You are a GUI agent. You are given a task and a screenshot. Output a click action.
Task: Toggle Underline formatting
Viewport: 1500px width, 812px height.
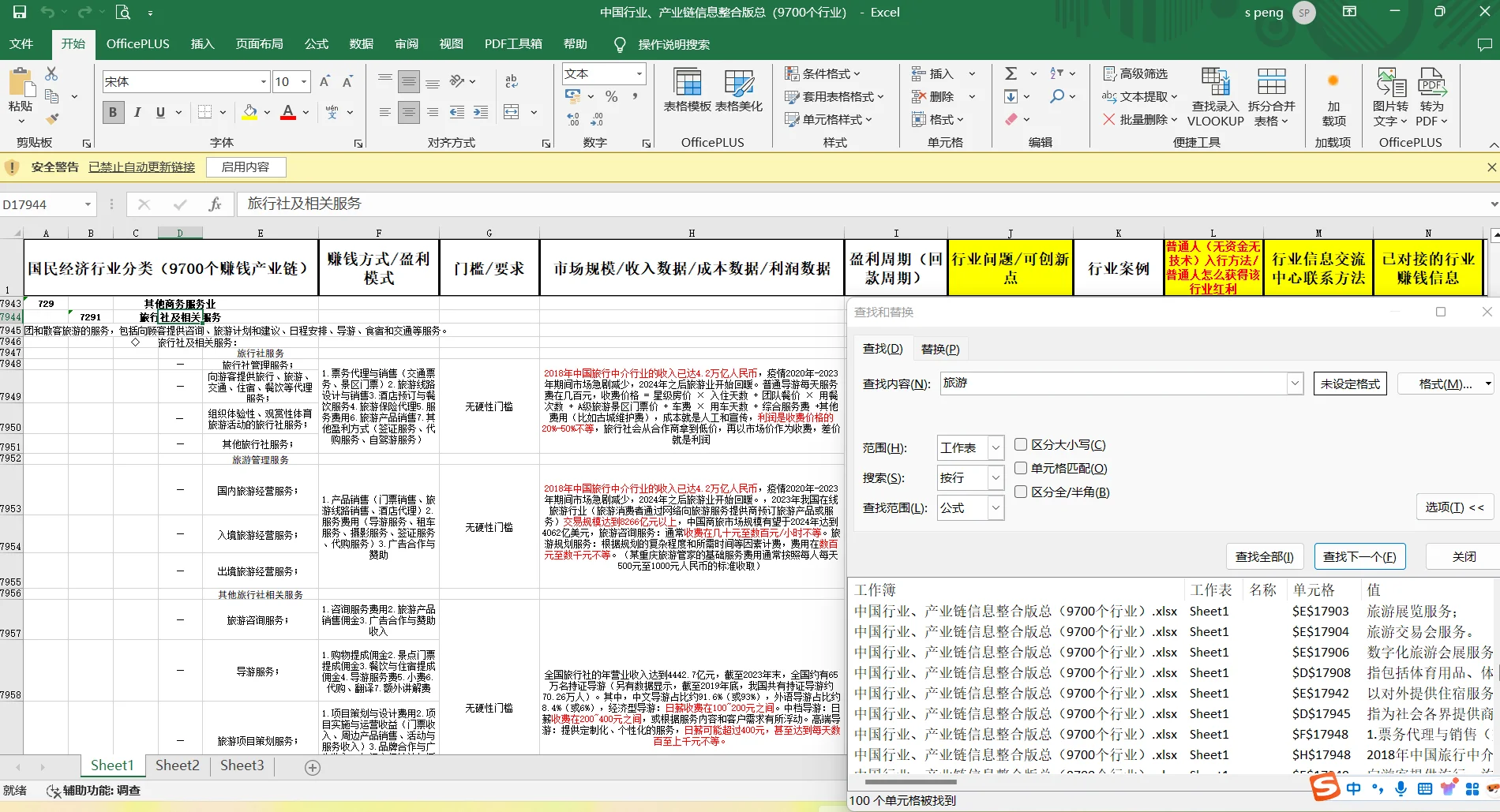click(160, 112)
